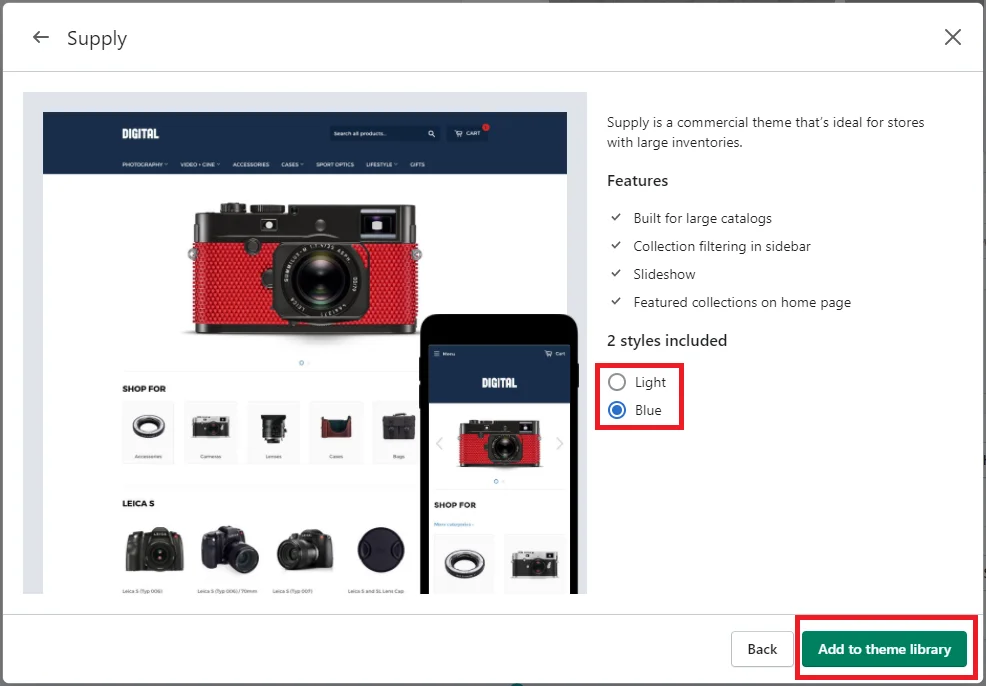Click the slideshow dot indicator under camera
This screenshot has width=986, height=686.
click(x=301, y=363)
